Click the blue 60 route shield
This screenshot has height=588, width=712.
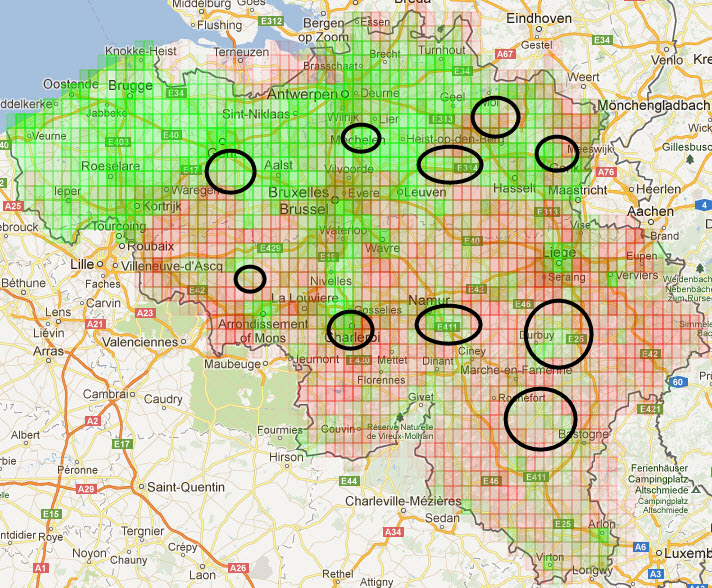pyautogui.click(x=676, y=382)
